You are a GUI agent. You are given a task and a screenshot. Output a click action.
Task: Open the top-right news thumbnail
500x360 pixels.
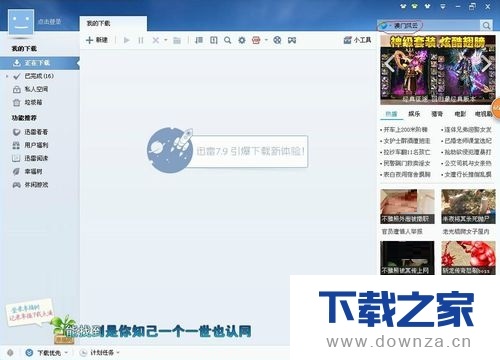468,206
